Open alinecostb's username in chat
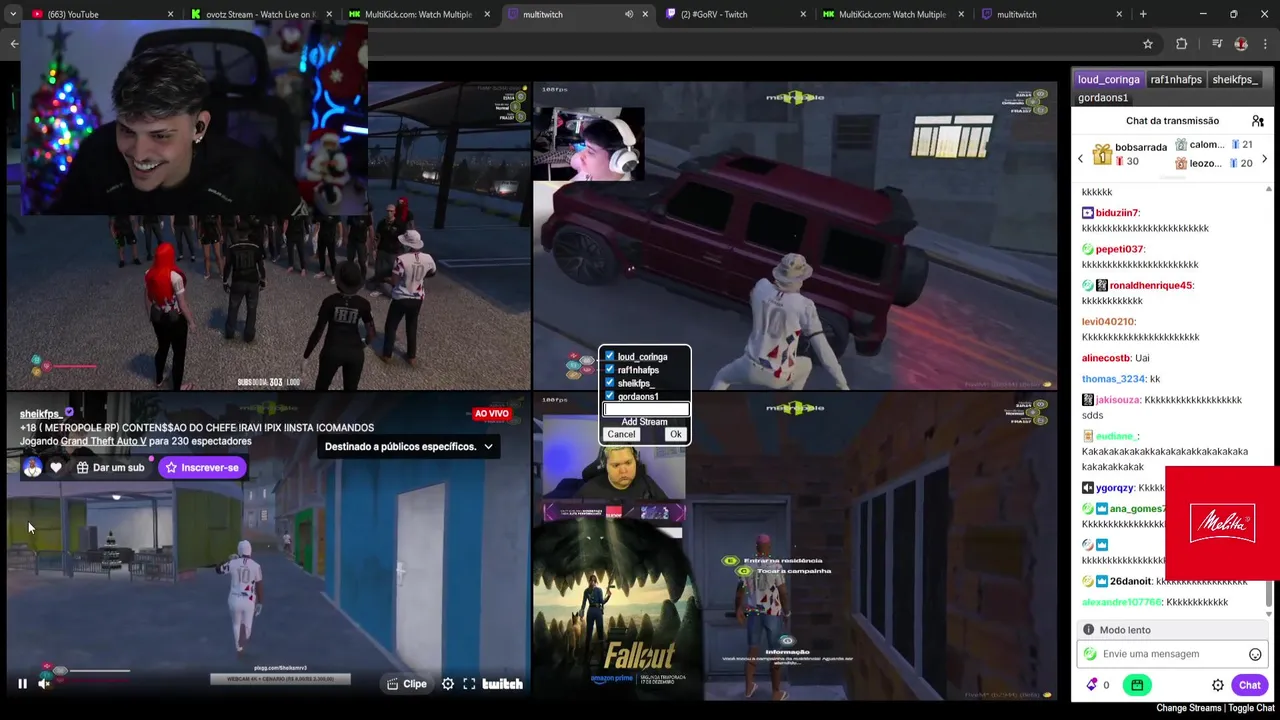The image size is (1280, 720). (1106, 358)
